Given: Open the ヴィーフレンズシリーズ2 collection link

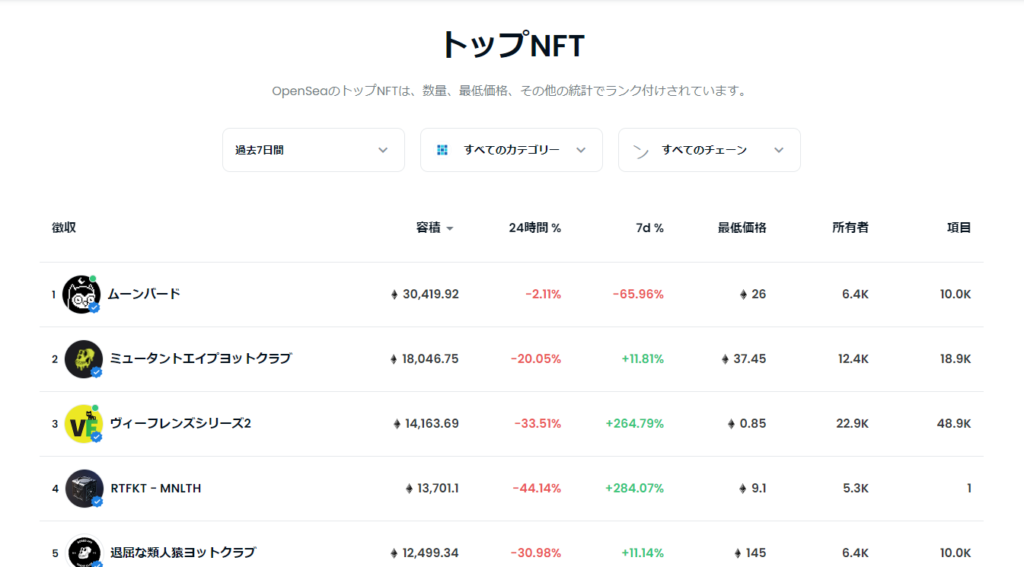Looking at the screenshot, I should (x=180, y=423).
